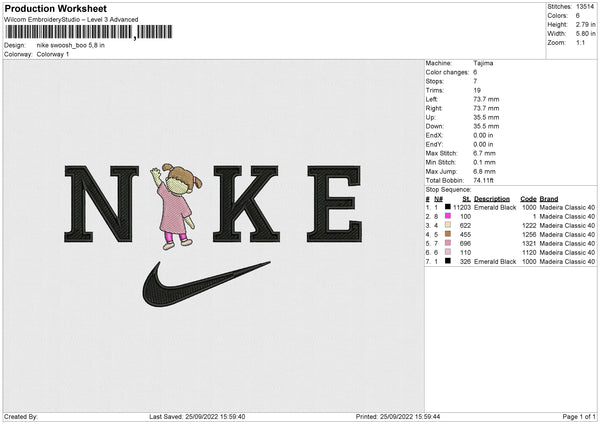Select the embroidered letter K
The image size is (600, 424).
pyautogui.click(x=246, y=204)
